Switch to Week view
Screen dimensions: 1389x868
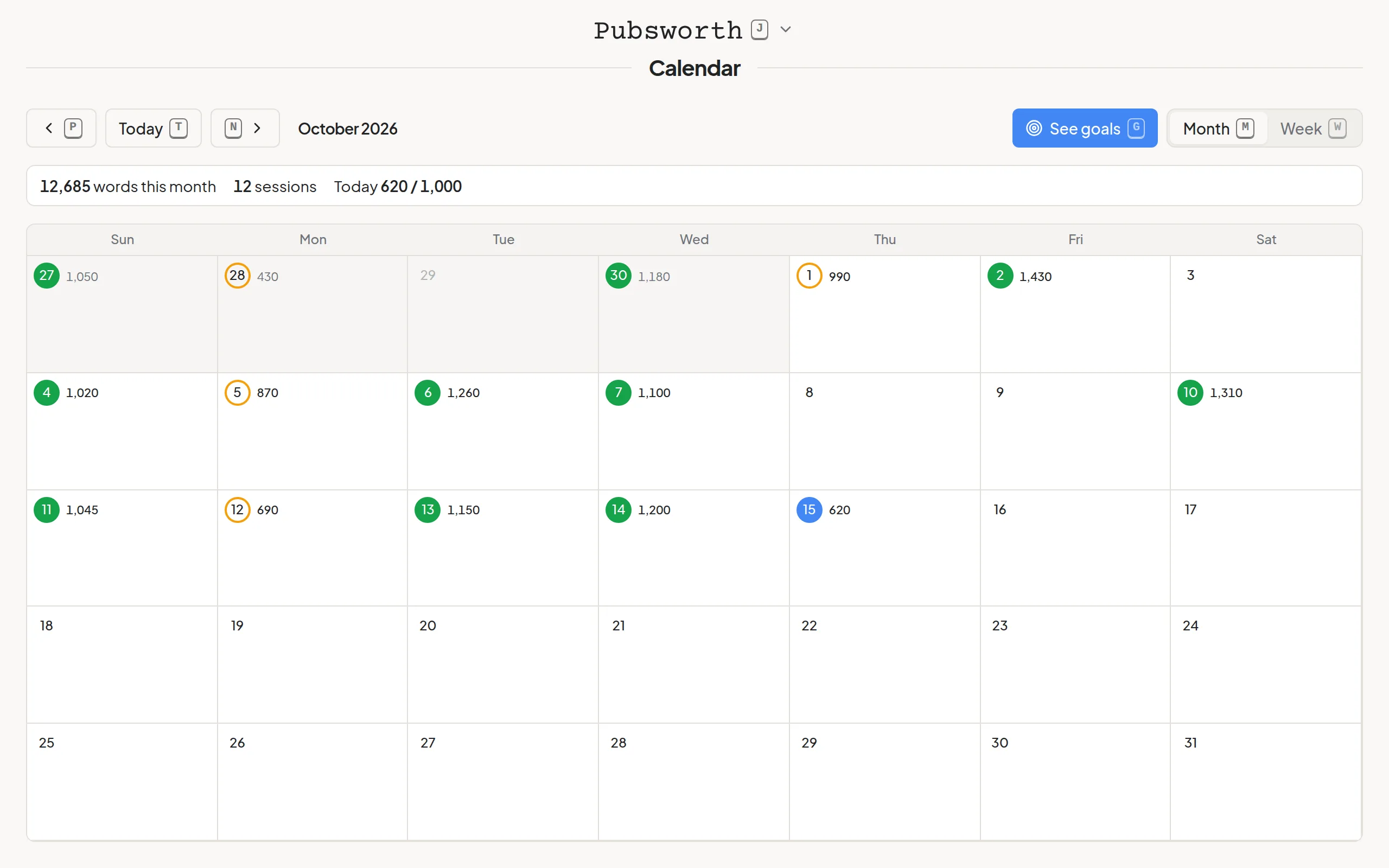(x=1312, y=128)
